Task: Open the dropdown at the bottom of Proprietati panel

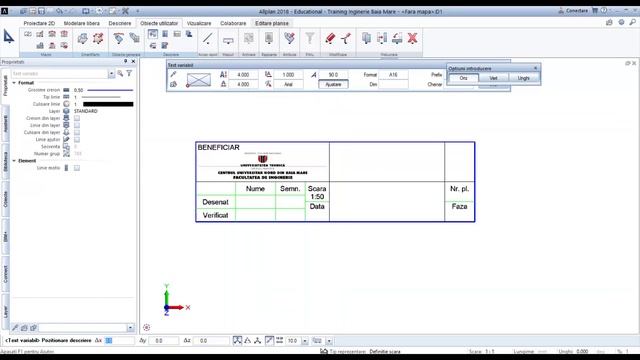Action: pos(130,328)
